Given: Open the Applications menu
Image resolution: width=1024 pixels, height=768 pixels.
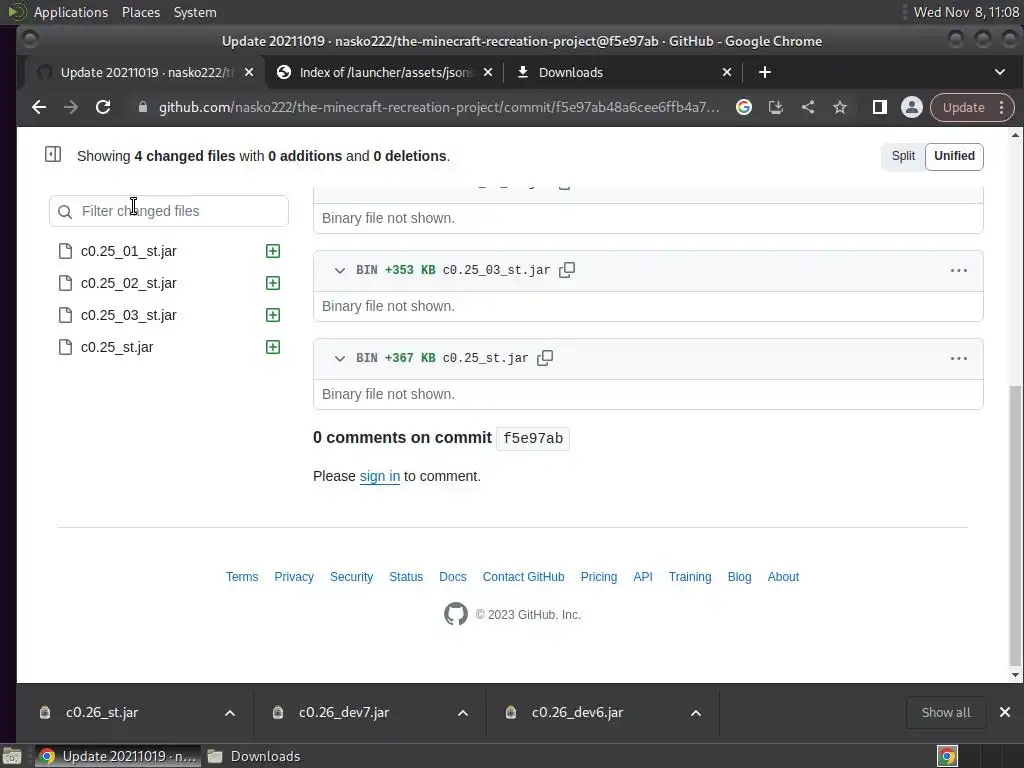Looking at the screenshot, I should click(71, 12).
